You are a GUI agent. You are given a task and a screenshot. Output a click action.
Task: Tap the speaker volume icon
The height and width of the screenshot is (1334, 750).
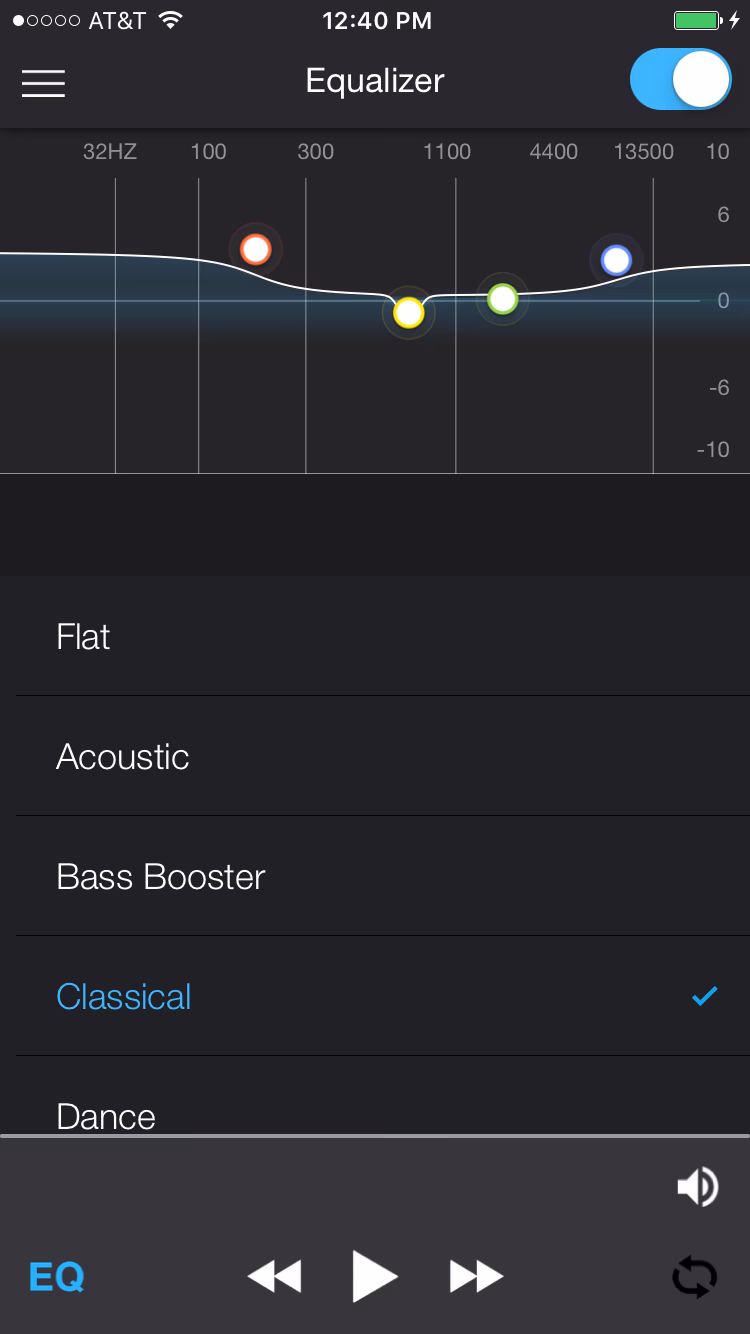[x=698, y=1187]
